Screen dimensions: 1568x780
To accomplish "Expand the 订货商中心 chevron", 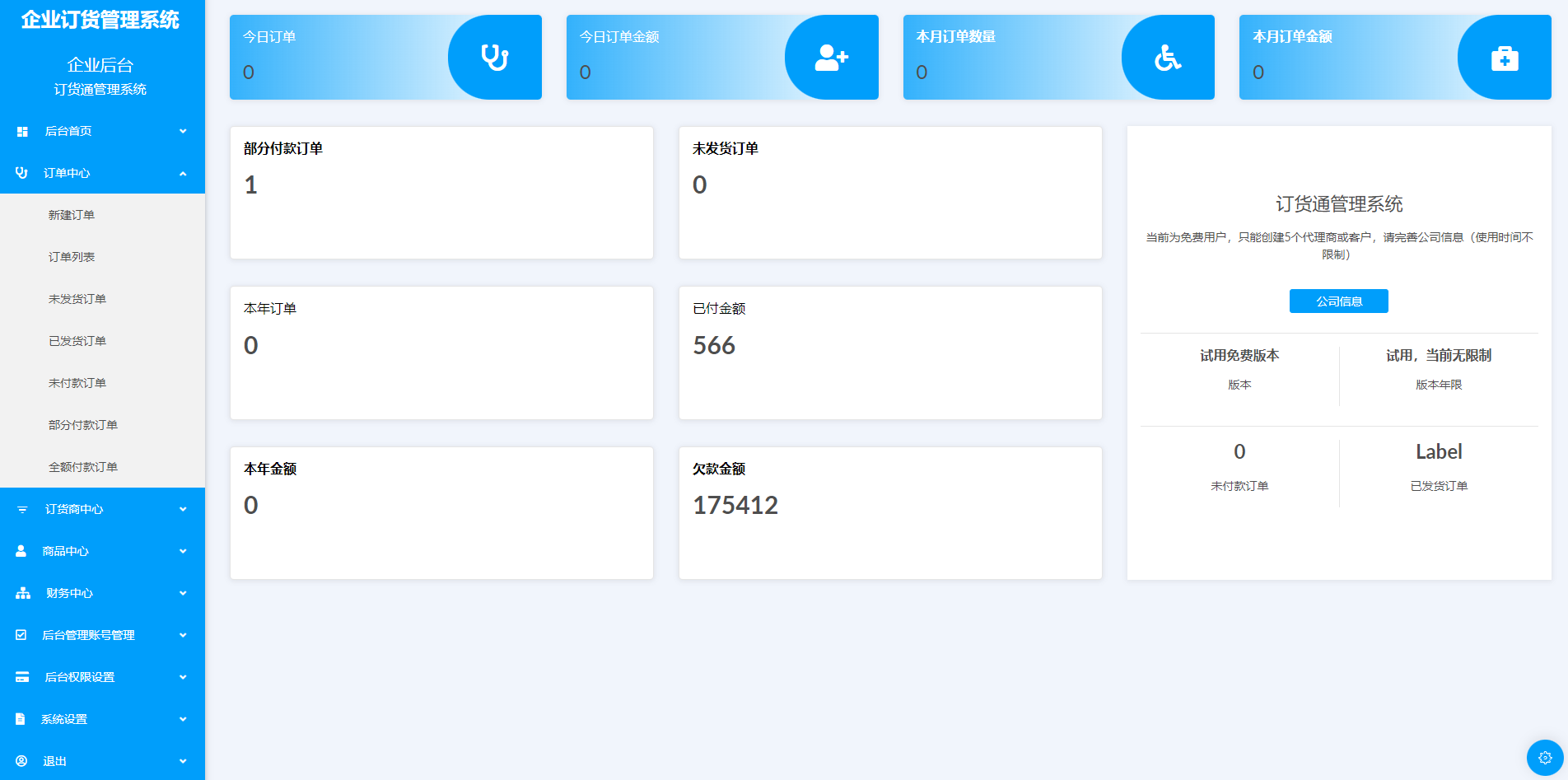I will 183,509.
